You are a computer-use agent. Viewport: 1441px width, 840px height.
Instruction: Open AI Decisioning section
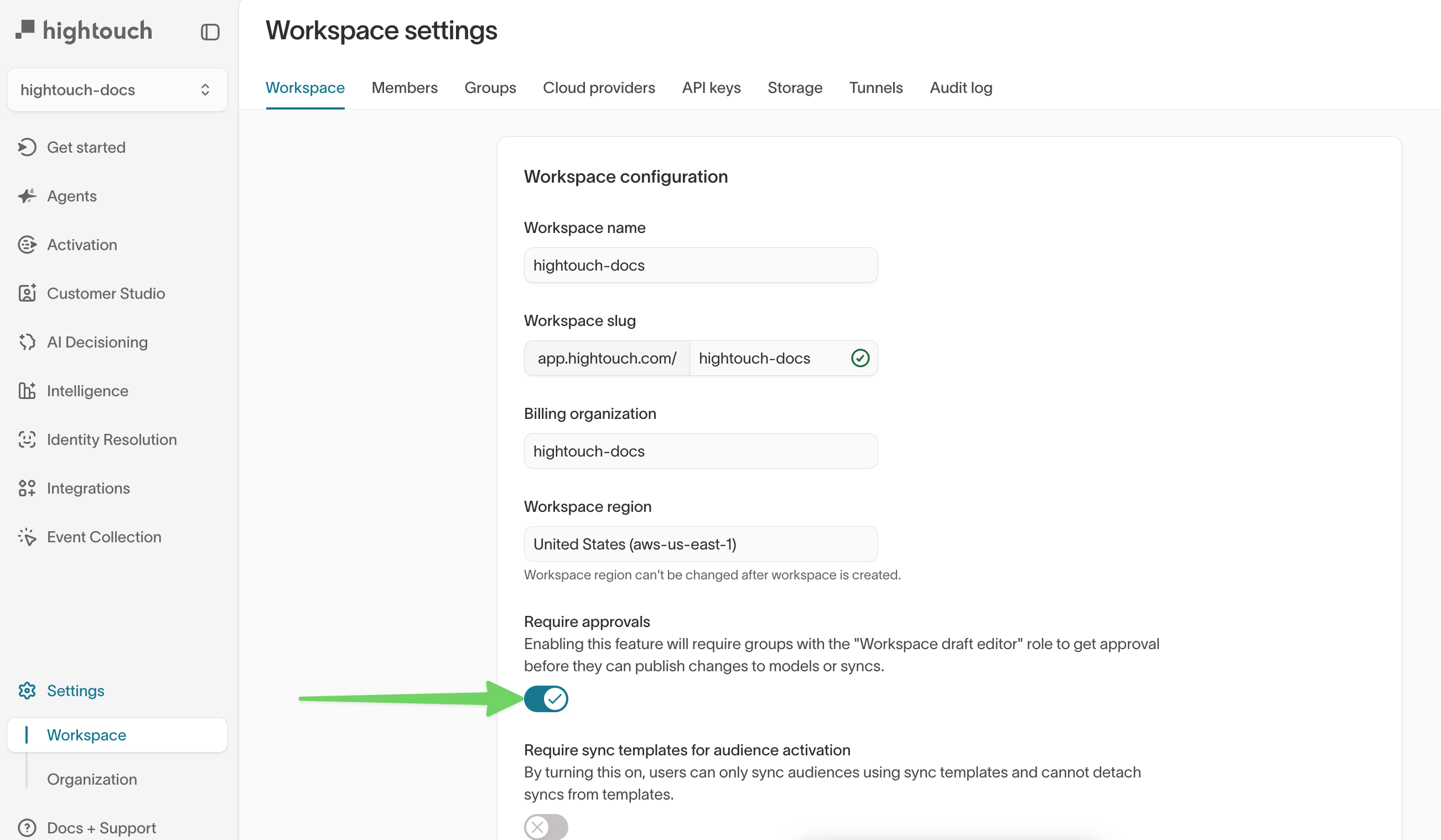point(97,341)
